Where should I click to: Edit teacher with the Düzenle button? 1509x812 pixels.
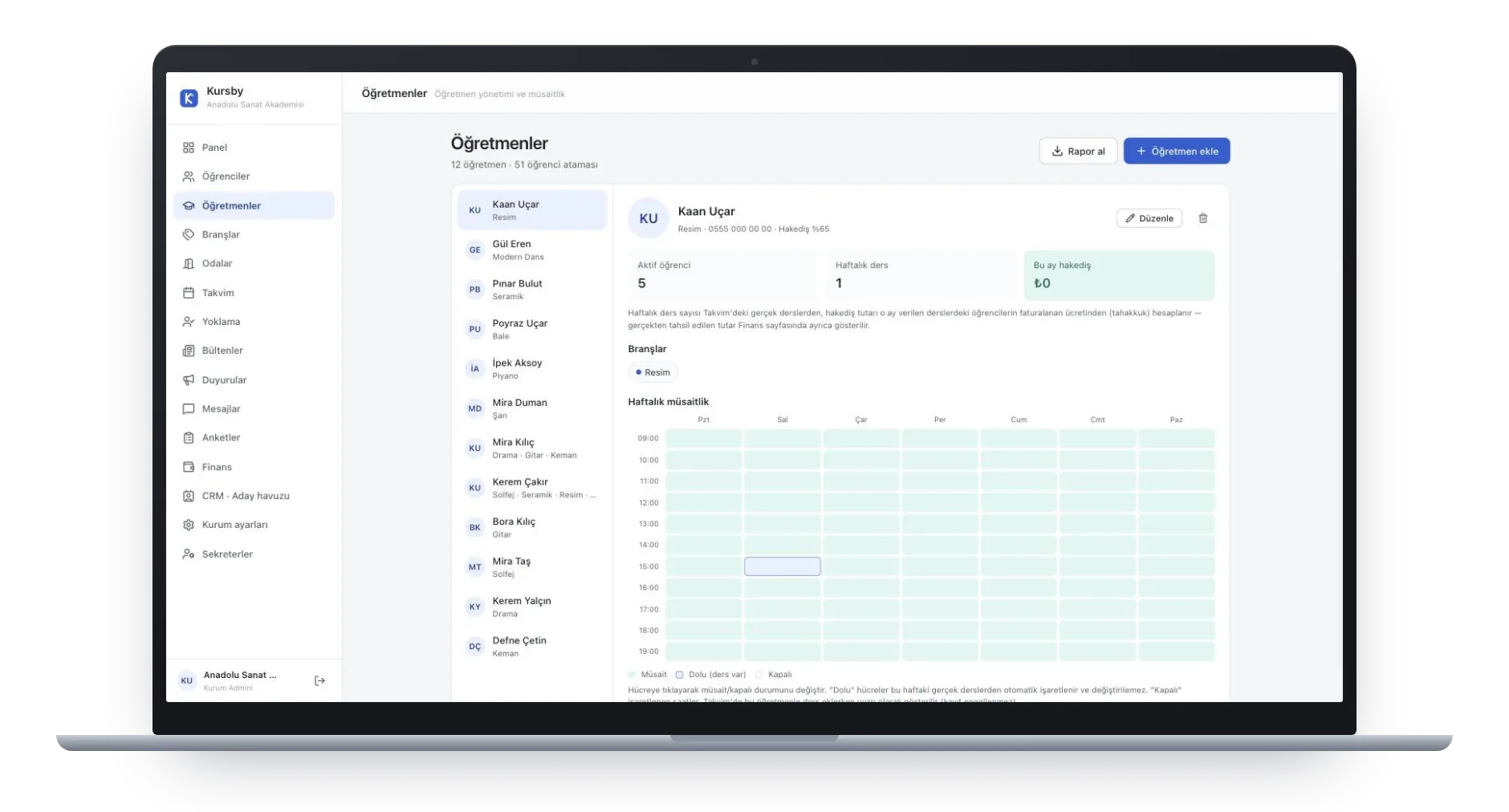(x=1149, y=218)
